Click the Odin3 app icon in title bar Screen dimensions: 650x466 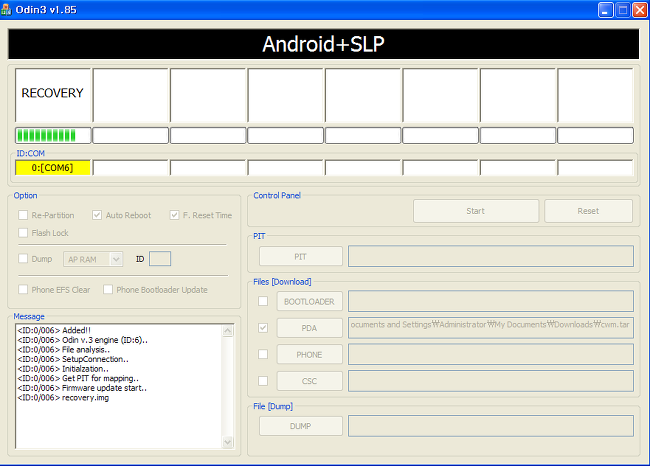click(6, 10)
